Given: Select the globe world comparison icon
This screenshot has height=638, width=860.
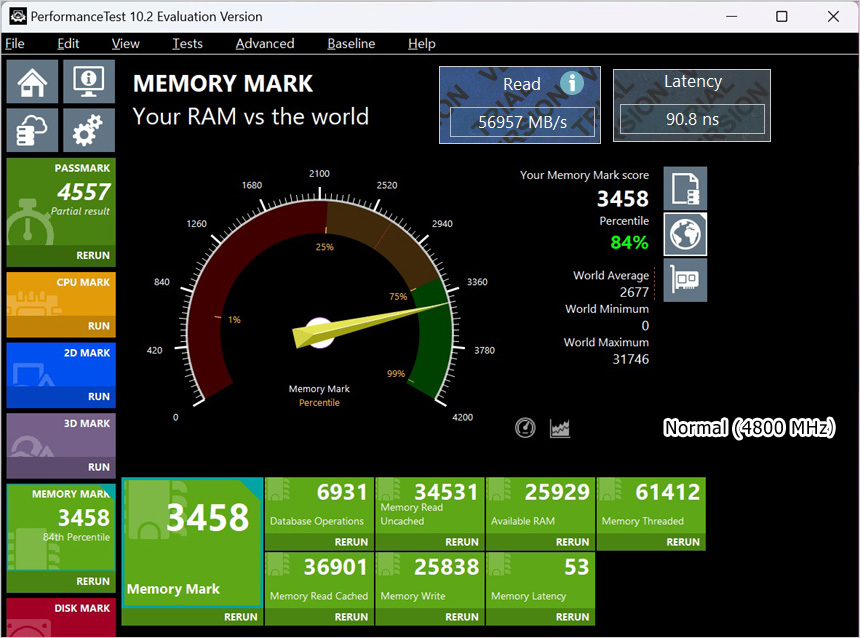Looking at the screenshot, I should pyautogui.click(x=685, y=234).
